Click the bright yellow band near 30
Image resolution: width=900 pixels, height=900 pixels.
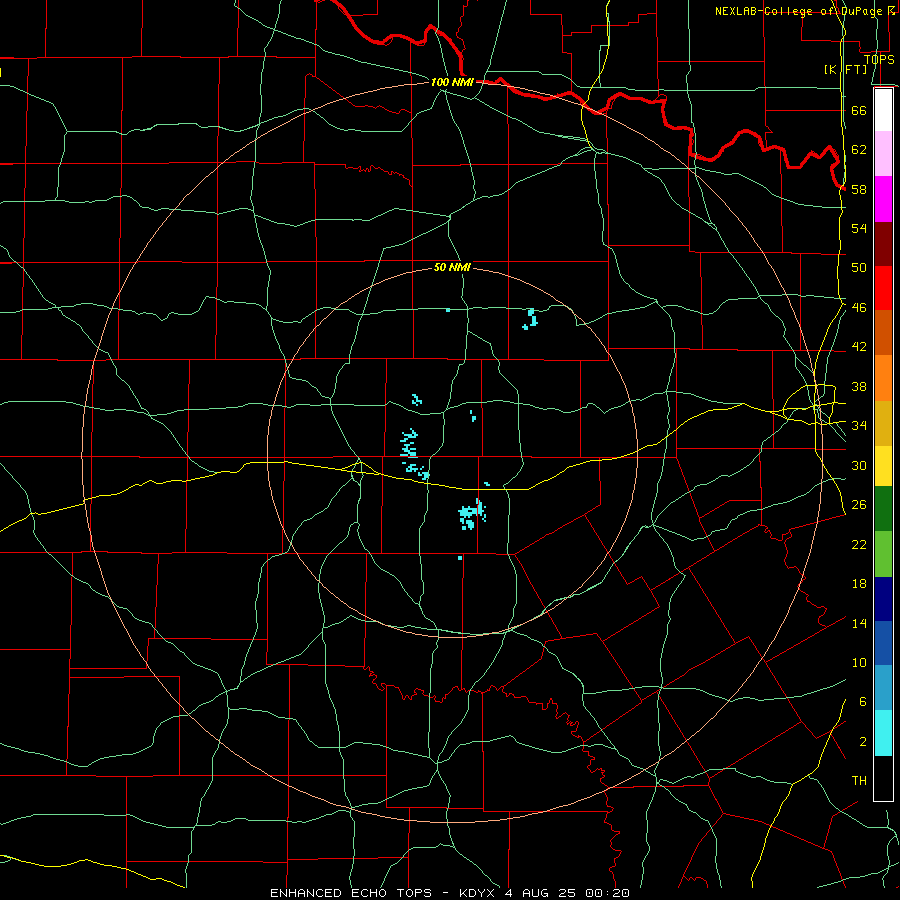tap(883, 466)
